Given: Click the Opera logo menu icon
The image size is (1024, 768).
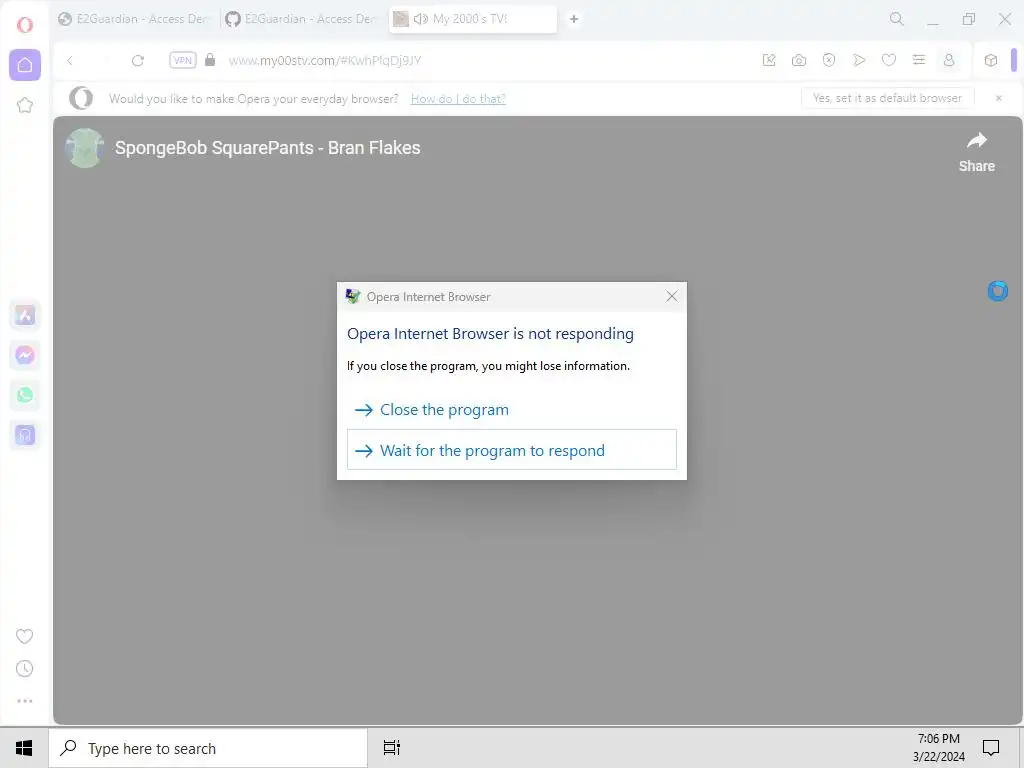Looking at the screenshot, I should tap(25, 25).
